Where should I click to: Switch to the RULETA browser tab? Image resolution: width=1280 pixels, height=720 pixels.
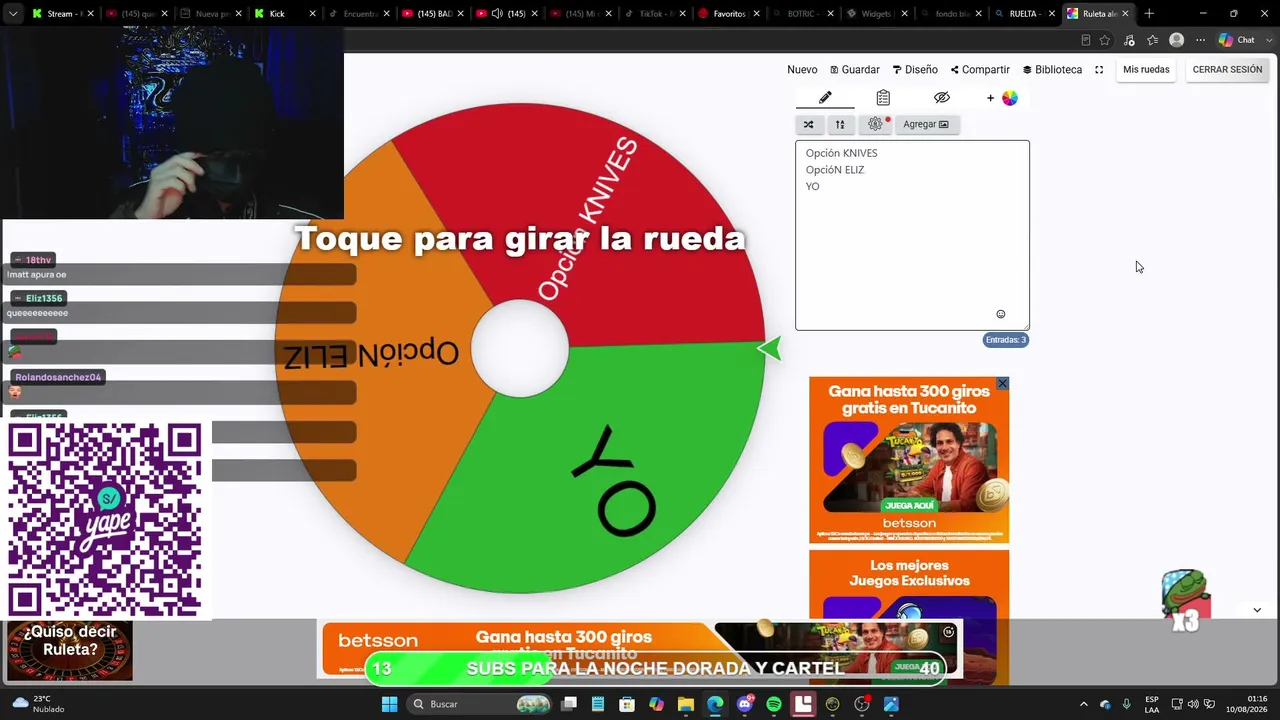pyautogui.click(x=1024, y=14)
